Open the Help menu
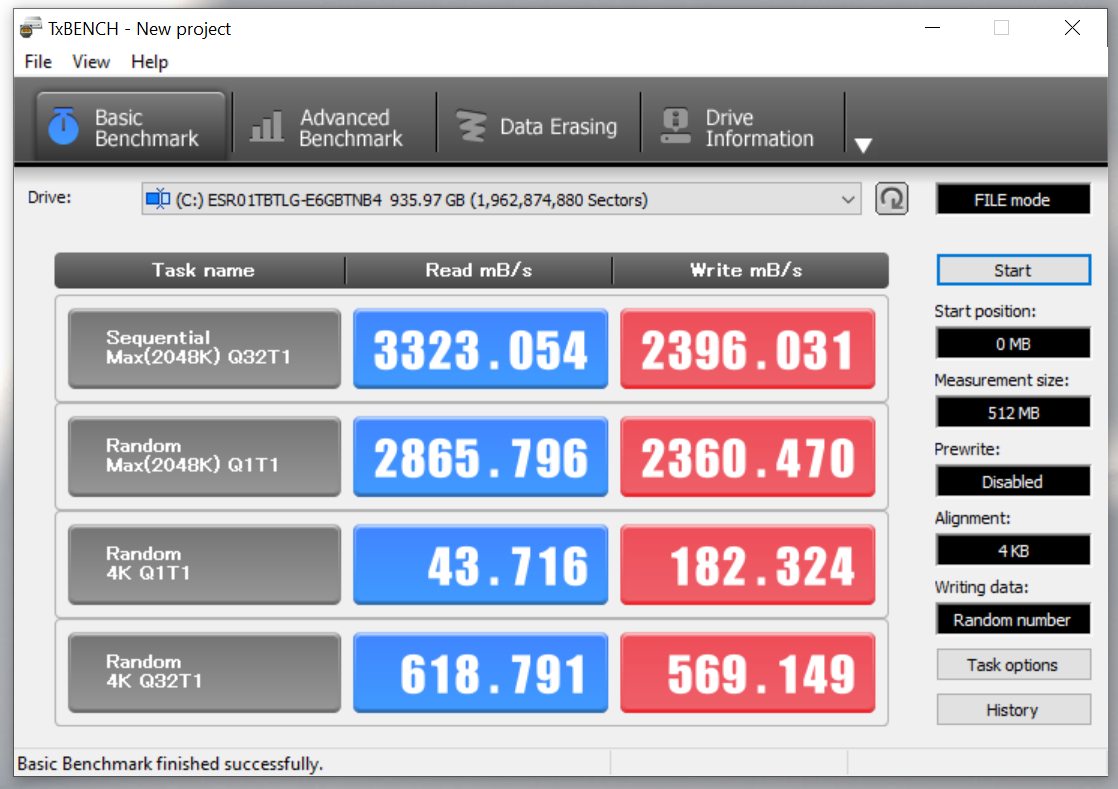The height and width of the screenshot is (789, 1118). [x=150, y=62]
